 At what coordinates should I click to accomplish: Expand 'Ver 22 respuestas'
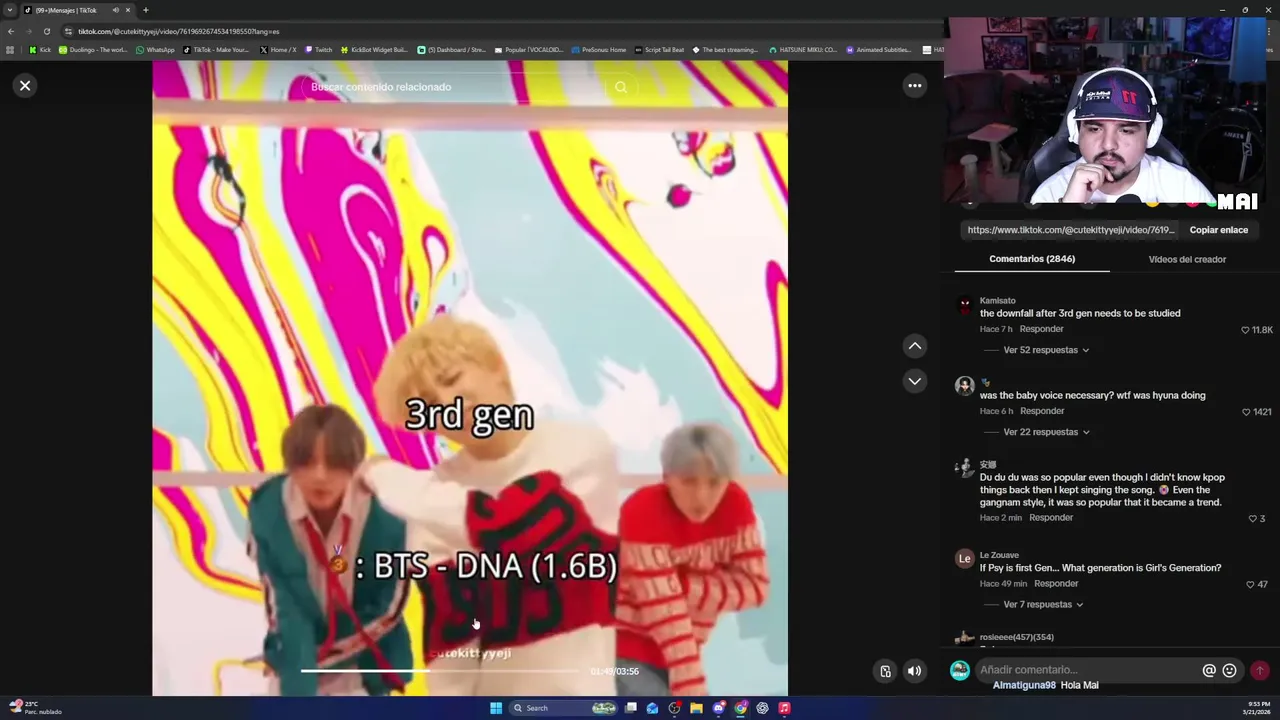point(1046,432)
